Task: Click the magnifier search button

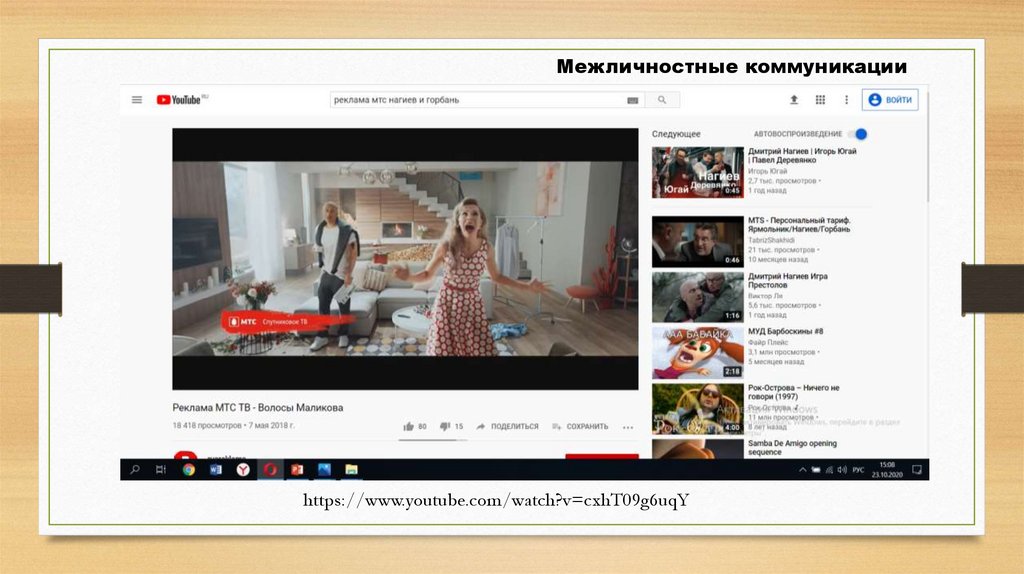Action: [662, 100]
